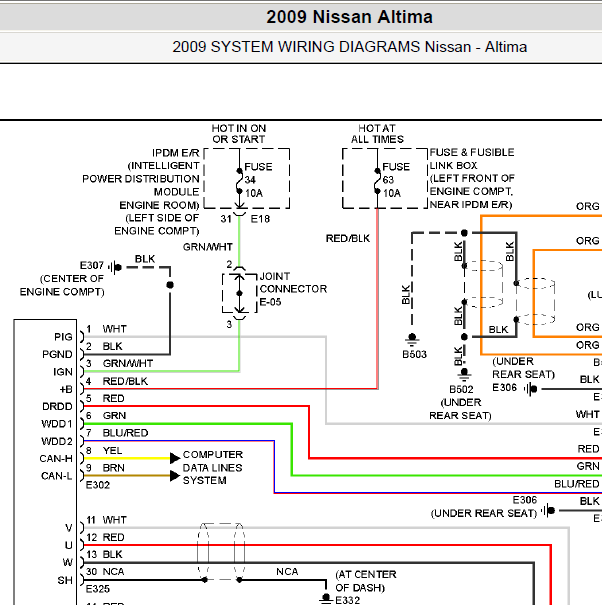Viewport: 602px width, 605px height.
Task: Click pin '9 BRN' wire label
Action: click(x=105, y=468)
